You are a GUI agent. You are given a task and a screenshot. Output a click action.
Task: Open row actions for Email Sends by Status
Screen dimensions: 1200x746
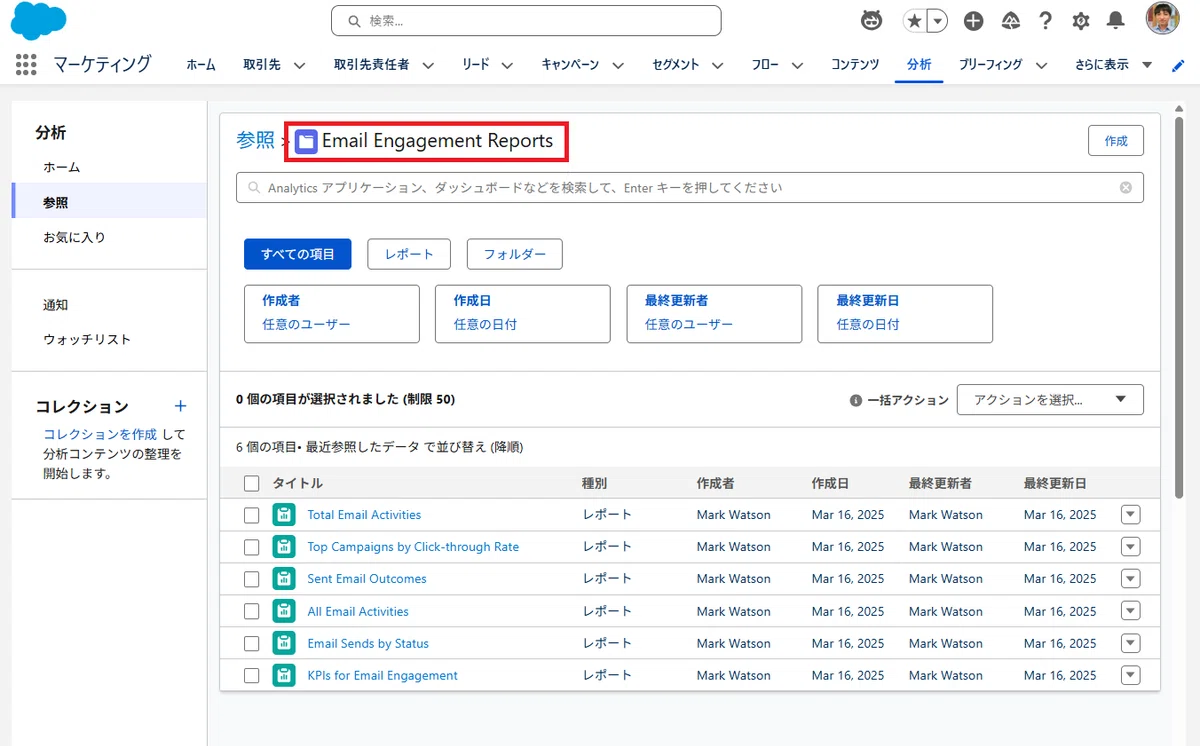coord(1131,643)
